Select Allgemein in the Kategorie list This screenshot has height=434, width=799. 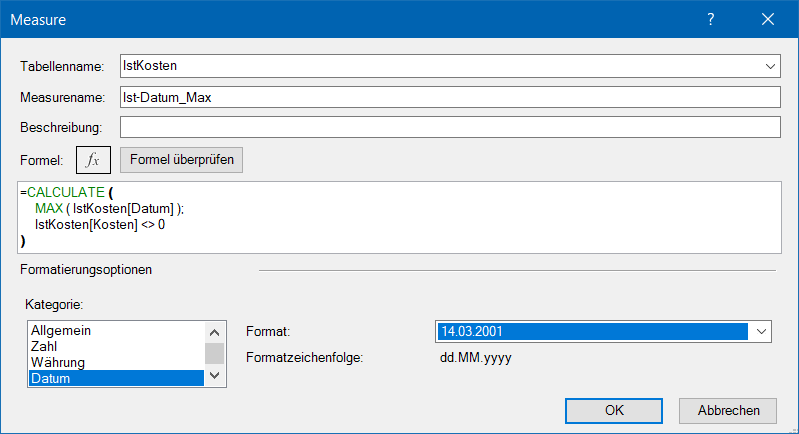pos(115,330)
